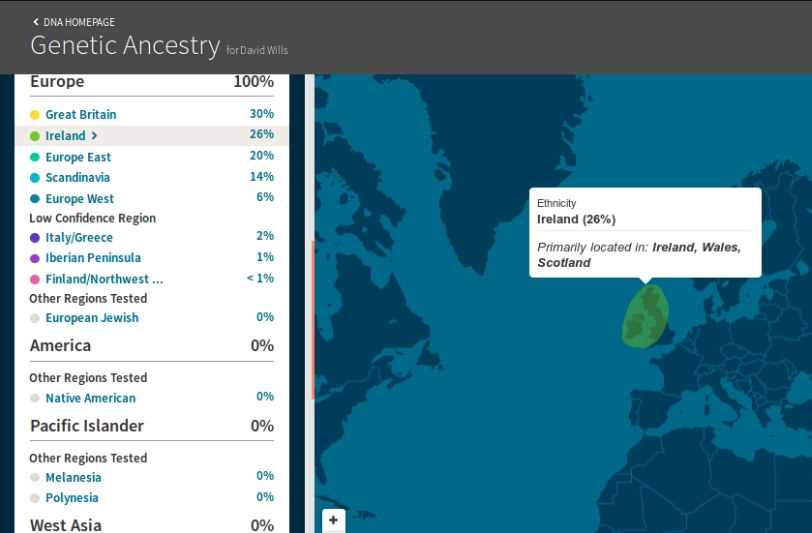Click the back arrow beside DNA Homepage
Image resolution: width=812 pixels, height=533 pixels.
(36, 21)
